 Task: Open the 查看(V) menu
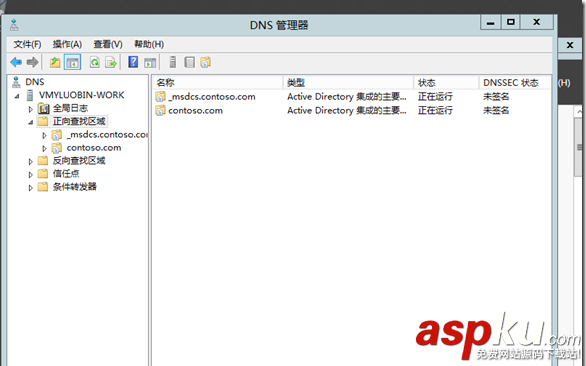click(x=108, y=44)
